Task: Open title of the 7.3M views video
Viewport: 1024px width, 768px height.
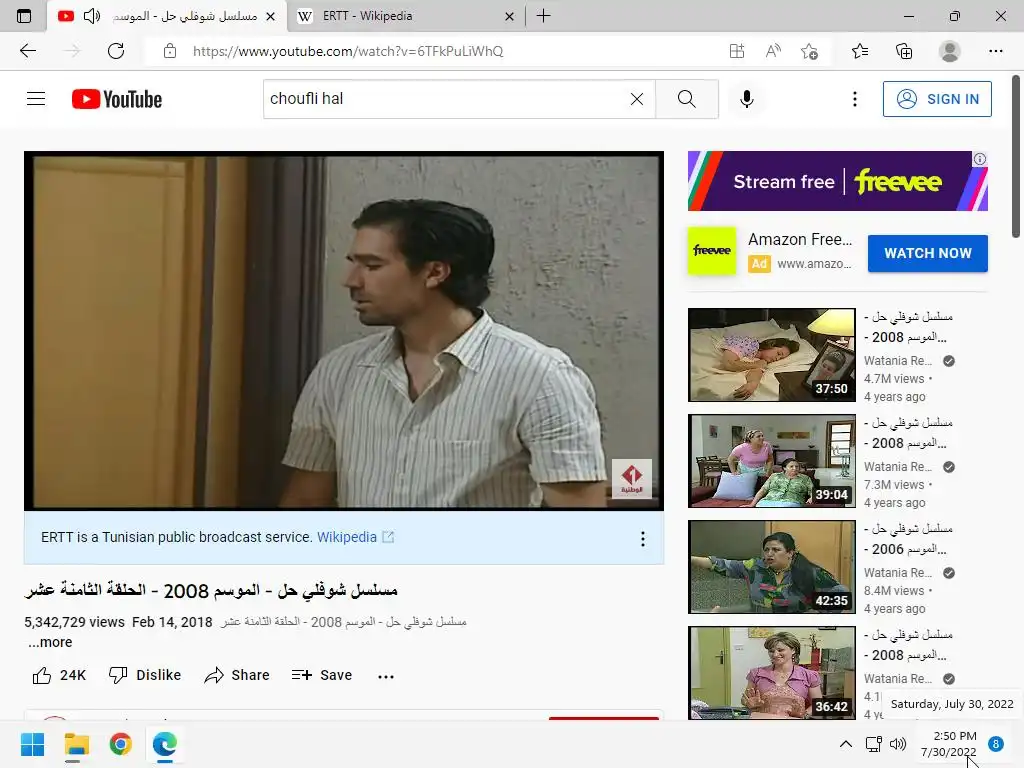Action: [x=908, y=433]
